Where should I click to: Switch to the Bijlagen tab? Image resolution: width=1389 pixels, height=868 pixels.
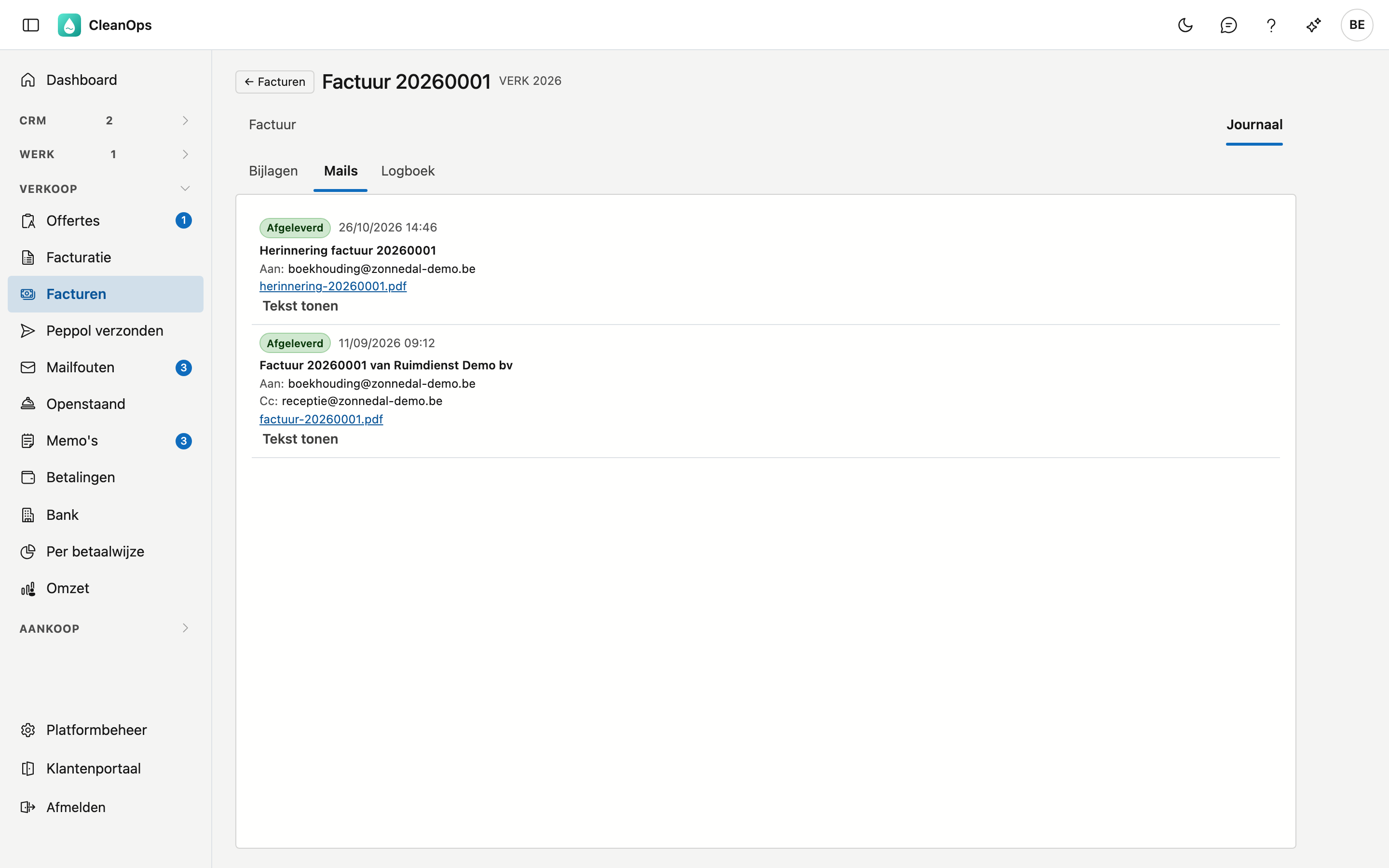pos(273,171)
